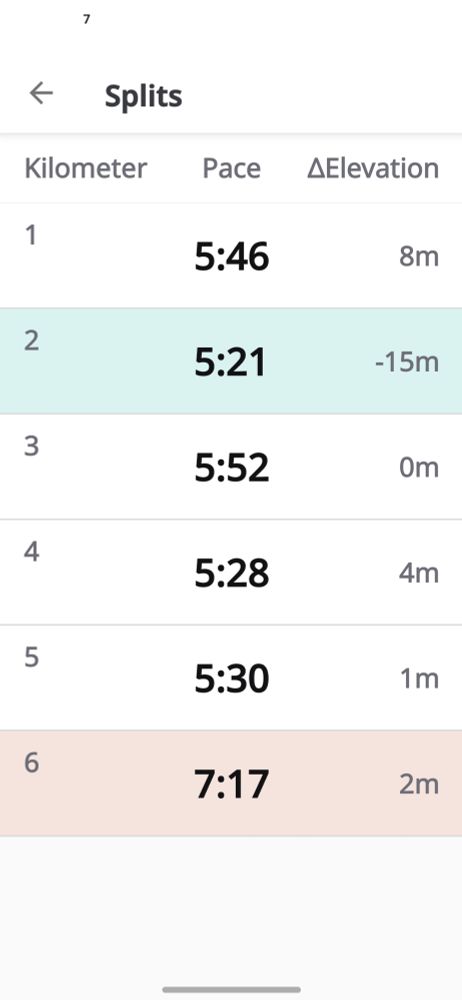
Task: Tap the 7:17 pace value
Action: tap(232, 784)
